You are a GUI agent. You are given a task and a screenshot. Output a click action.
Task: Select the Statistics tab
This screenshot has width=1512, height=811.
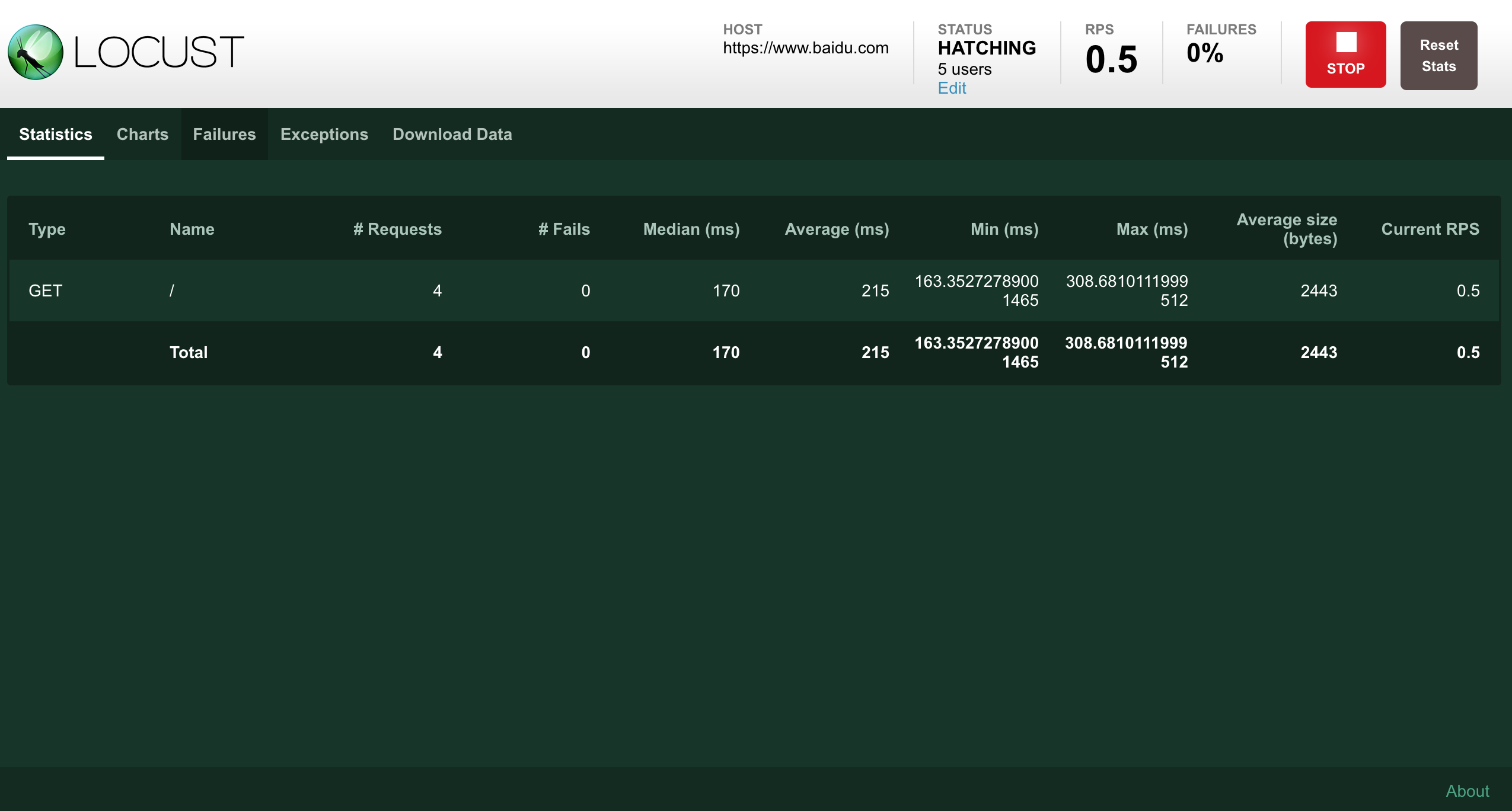point(56,135)
